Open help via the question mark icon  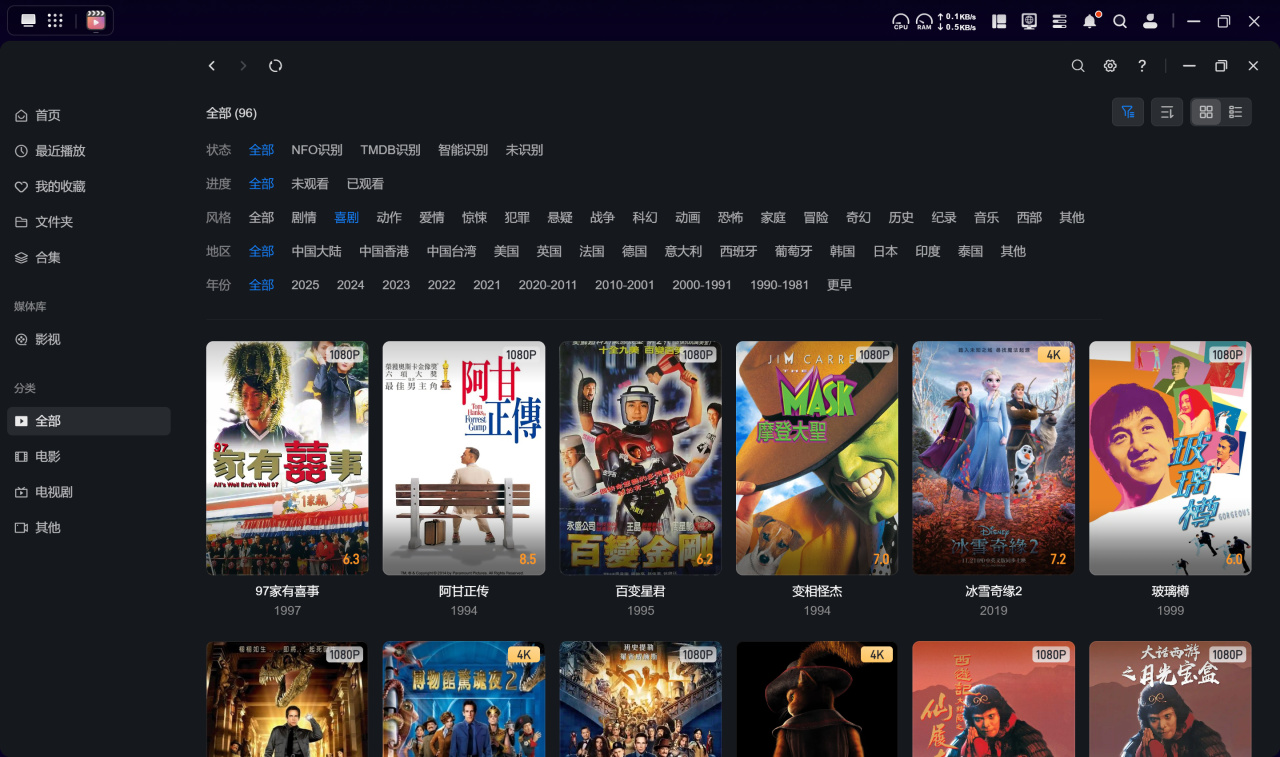1142,66
